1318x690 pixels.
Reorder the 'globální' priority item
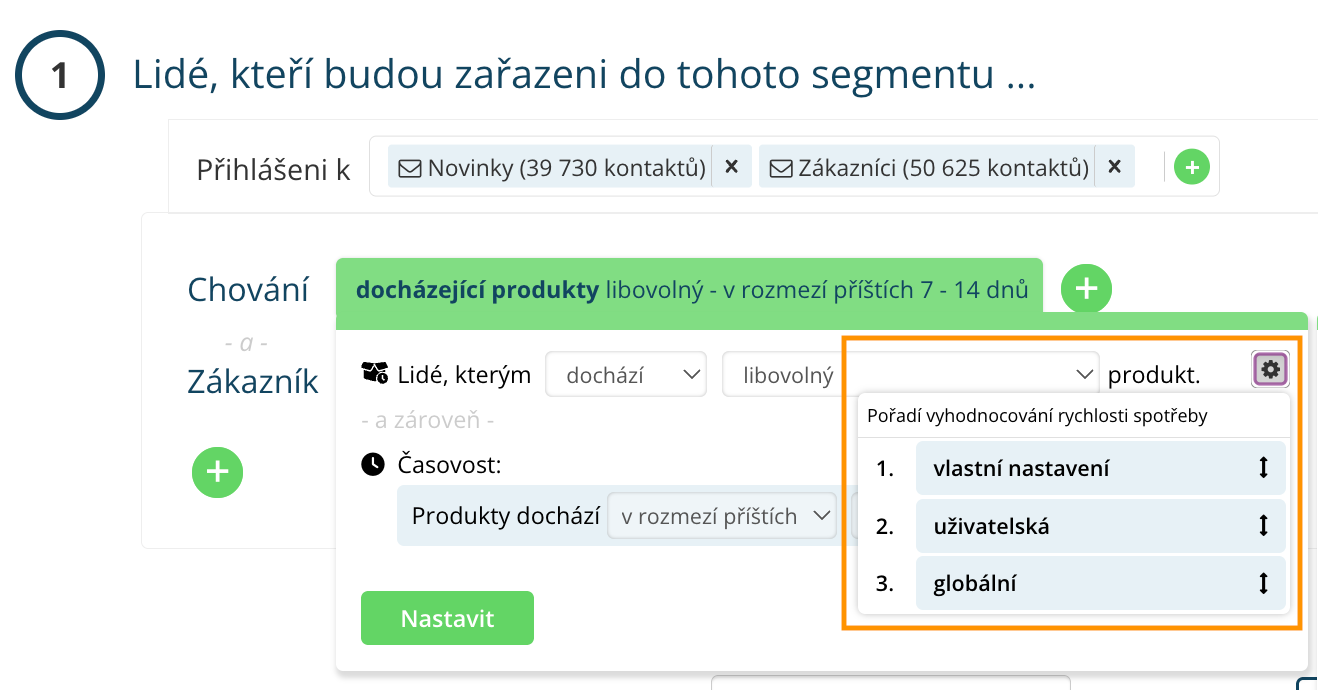click(x=1263, y=583)
